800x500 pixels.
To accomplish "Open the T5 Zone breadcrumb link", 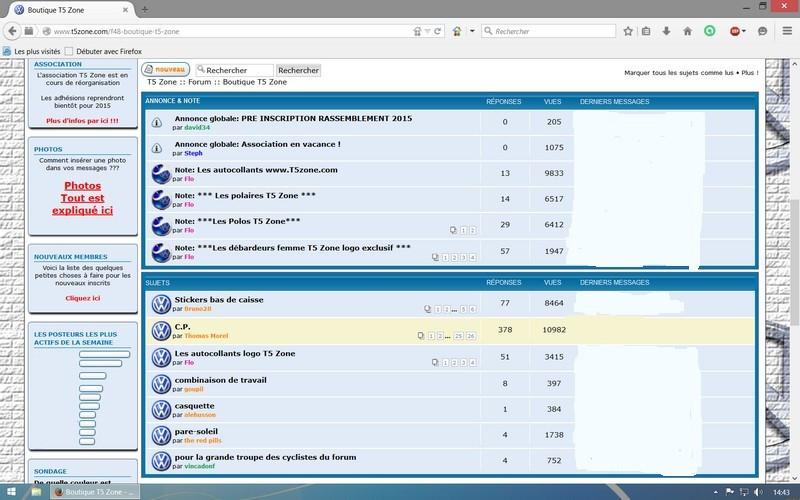I will pos(162,82).
